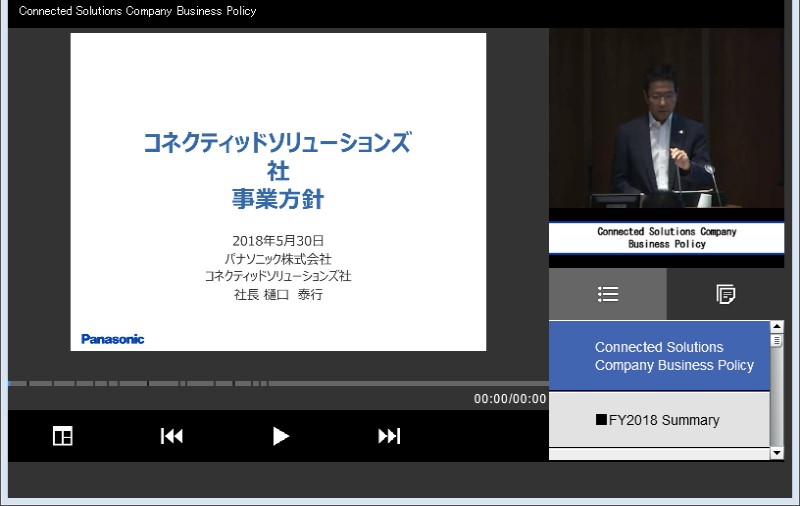Click the layout switch icon
Viewport: 800px width, 506px height.
[63, 436]
